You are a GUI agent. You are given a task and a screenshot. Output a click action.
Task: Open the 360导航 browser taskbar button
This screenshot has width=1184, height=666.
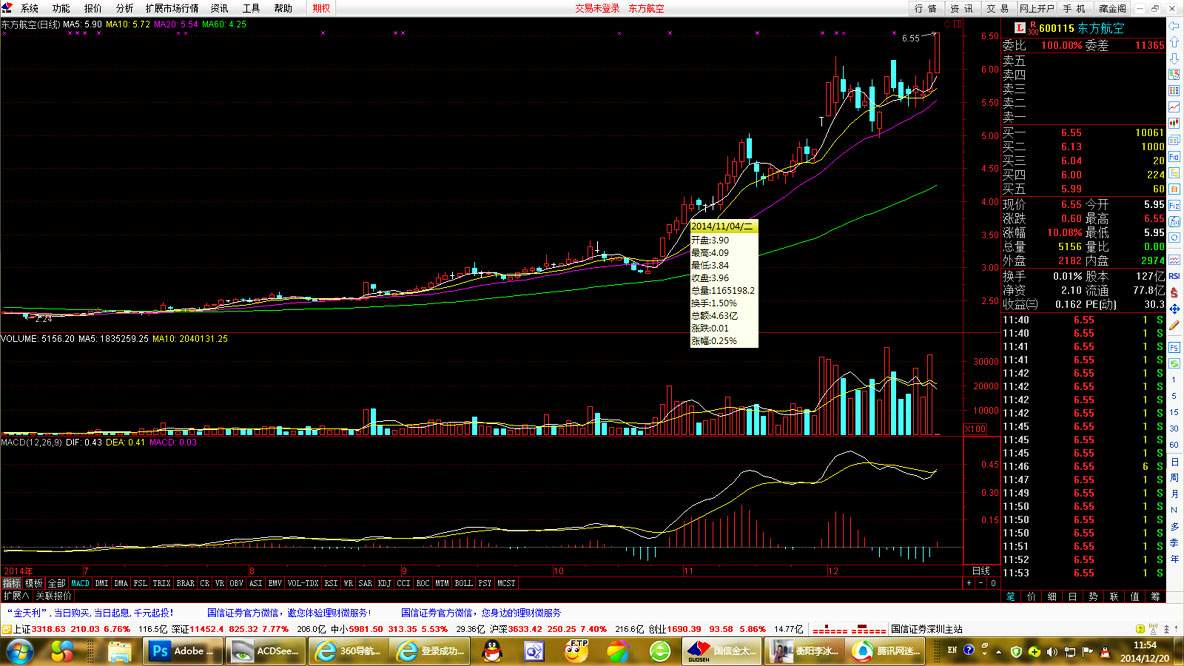click(347, 651)
